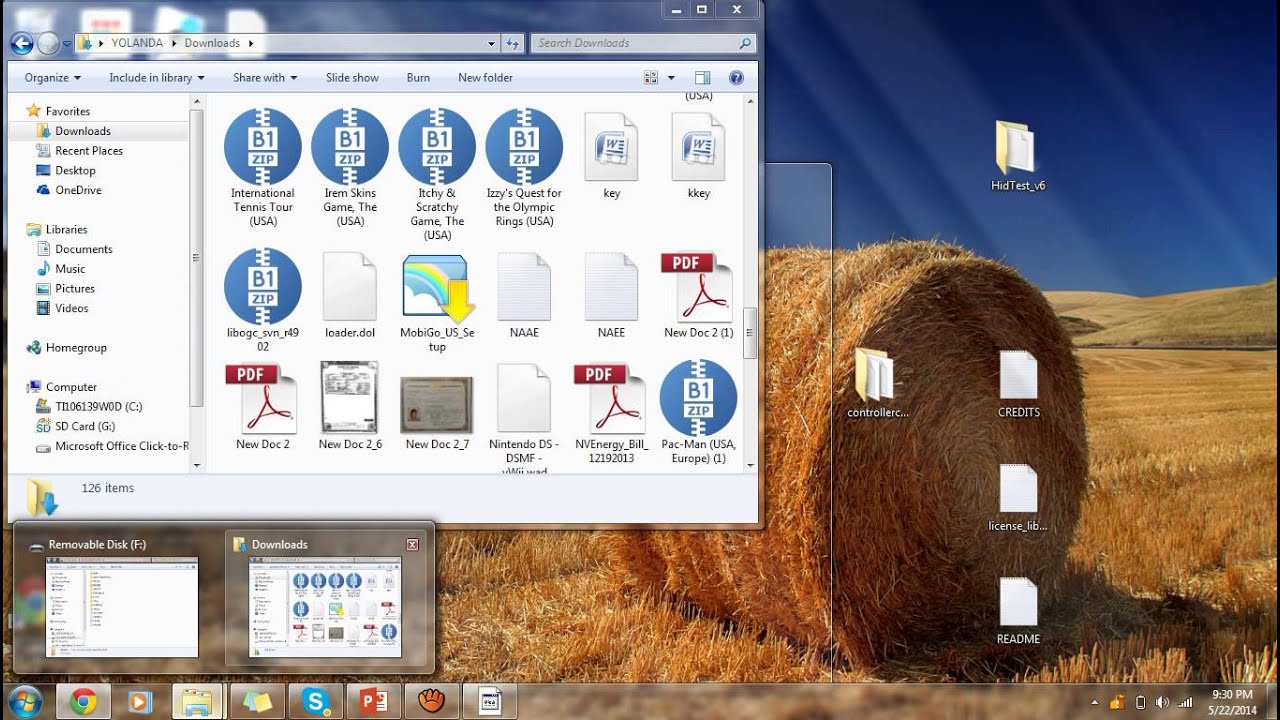Click Downloads breadcrumb in address bar
The width and height of the screenshot is (1280, 720).
click(x=212, y=43)
